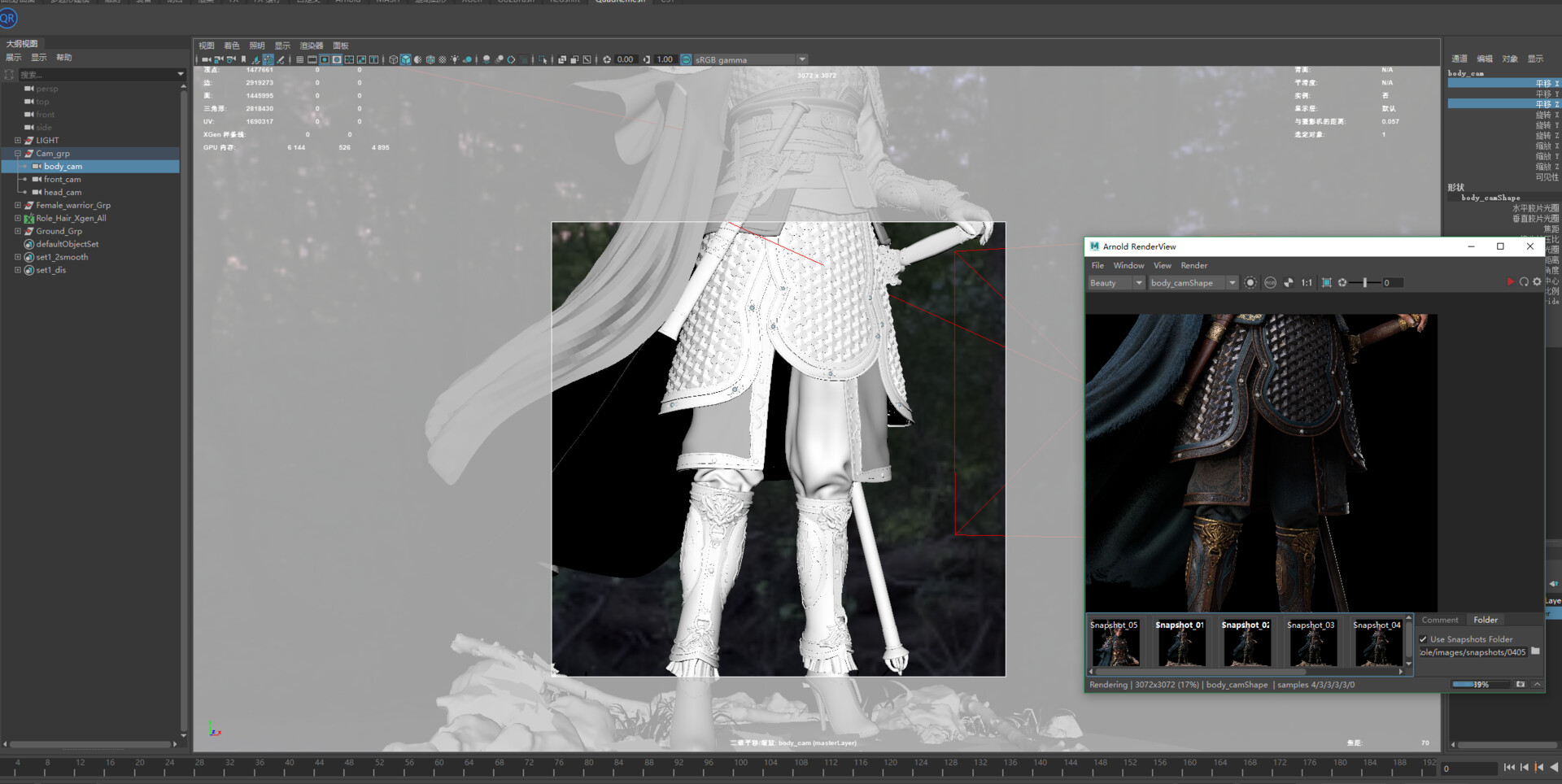Click the red start render play icon
1562x784 pixels.
[1510, 282]
